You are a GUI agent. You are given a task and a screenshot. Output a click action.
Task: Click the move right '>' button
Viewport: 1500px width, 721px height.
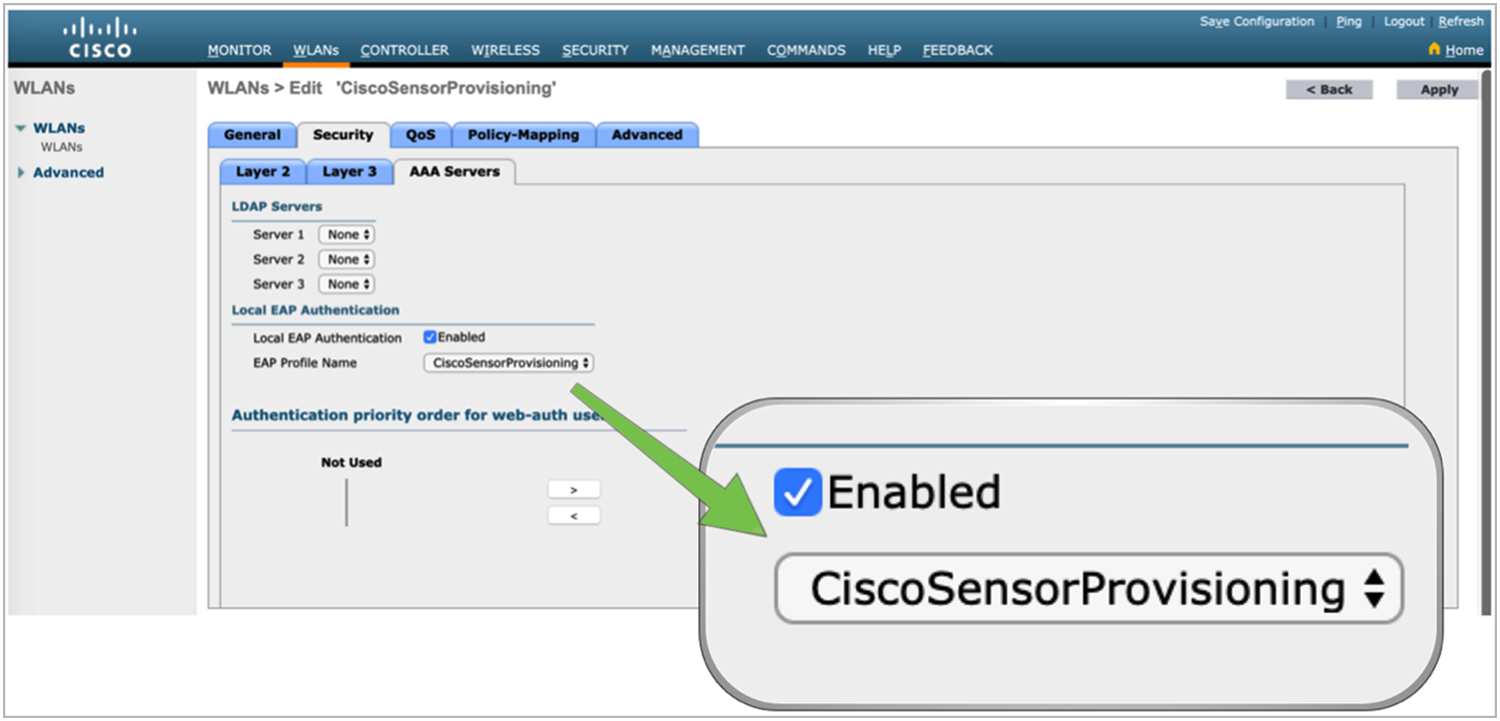pyautogui.click(x=574, y=490)
